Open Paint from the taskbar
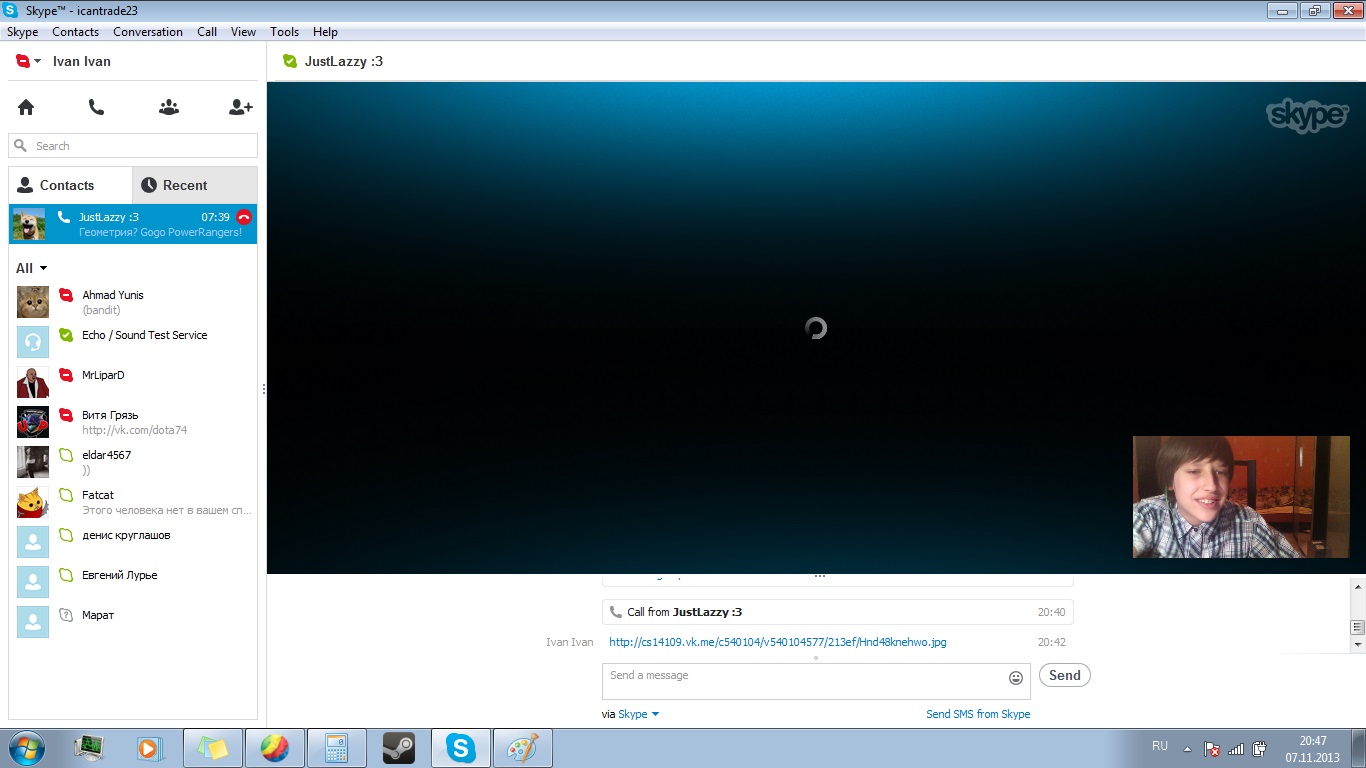 [523, 748]
